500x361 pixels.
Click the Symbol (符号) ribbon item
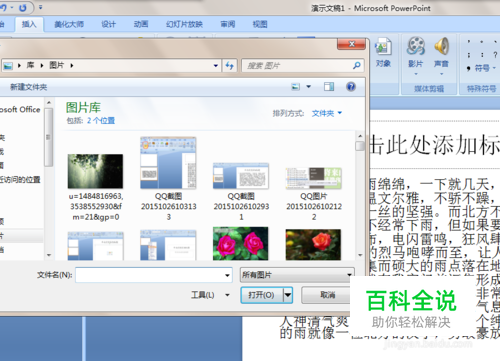pos(481,68)
